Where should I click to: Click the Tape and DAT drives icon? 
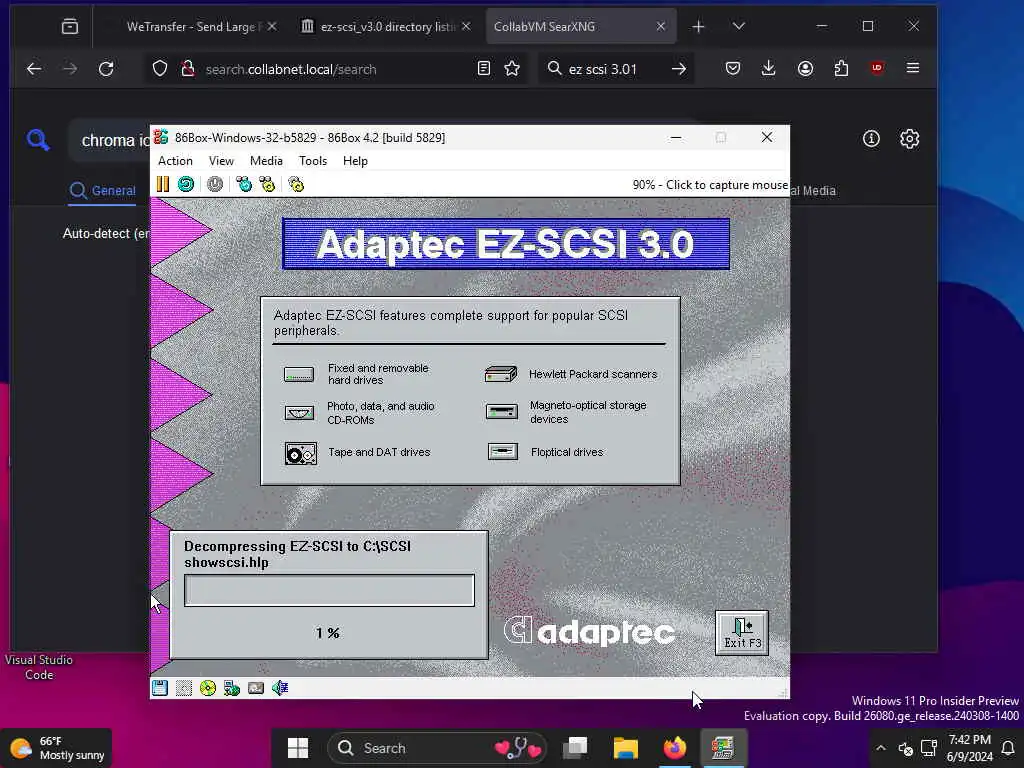click(x=300, y=453)
